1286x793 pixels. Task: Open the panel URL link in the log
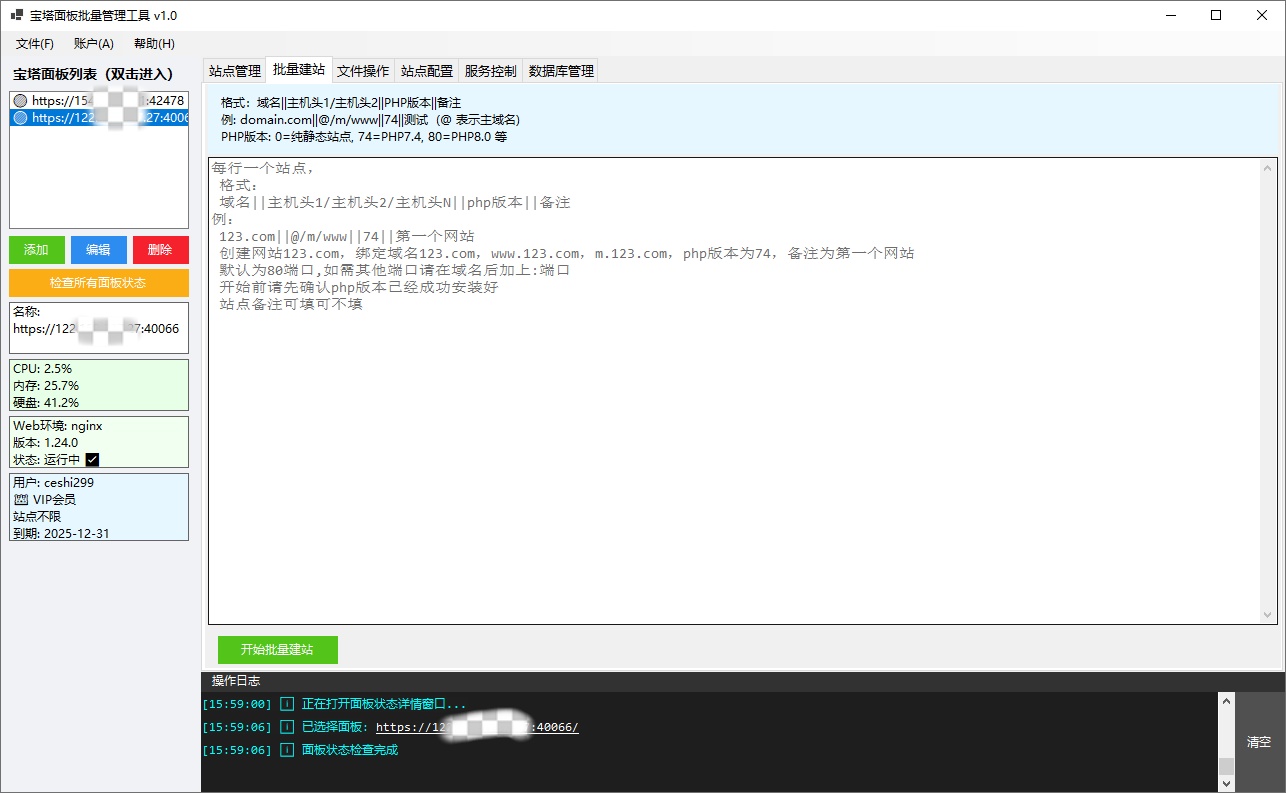tap(477, 727)
